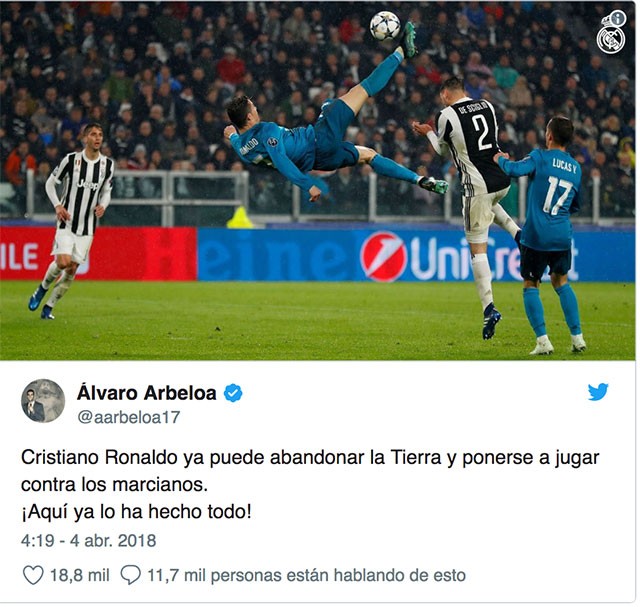Open the info icon on photo
The width and height of the screenshot is (640, 607).
coord(619,18)
